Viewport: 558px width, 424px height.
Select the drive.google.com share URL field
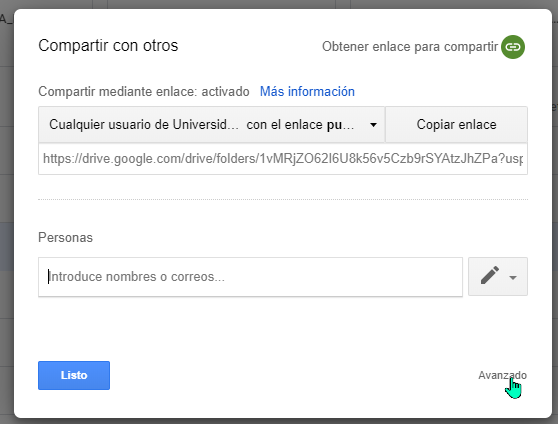click(283, 159)
